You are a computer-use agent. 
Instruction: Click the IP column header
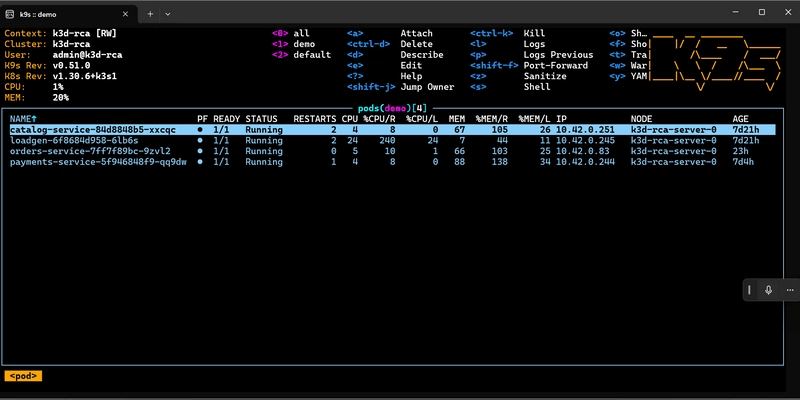coord(561,119)
